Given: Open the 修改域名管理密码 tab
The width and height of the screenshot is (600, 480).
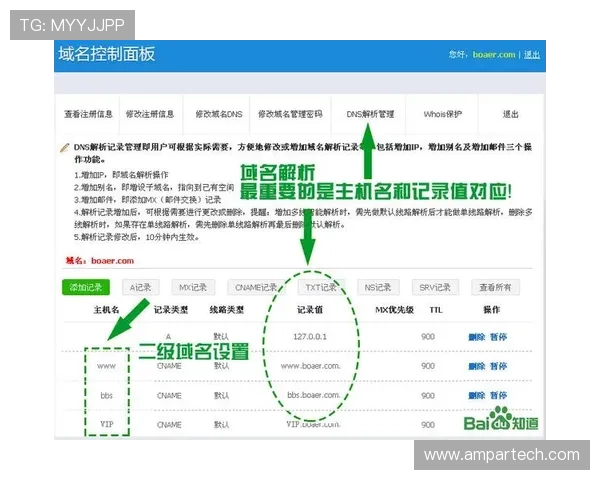Looking at the screenshot, I should [x=290, y=114].
